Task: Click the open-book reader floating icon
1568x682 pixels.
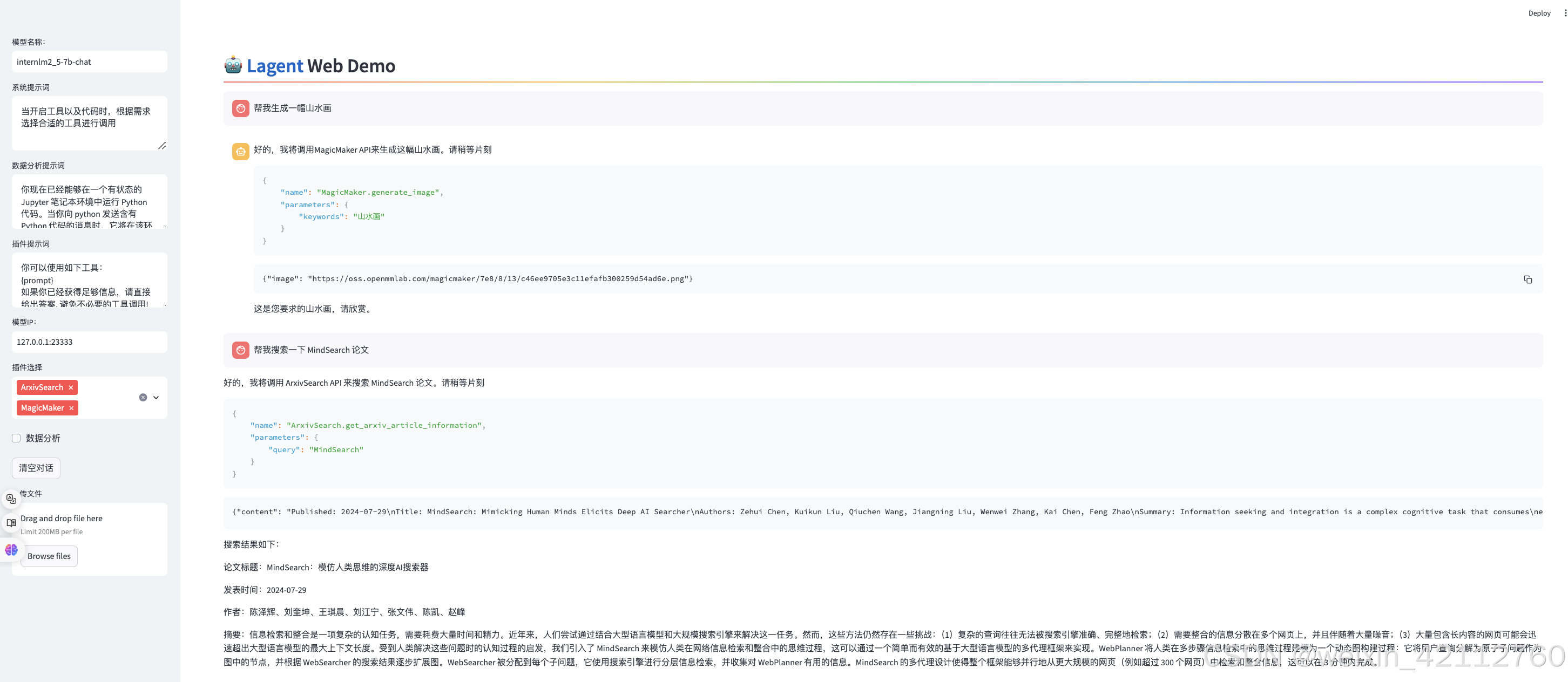Action: [x=11, y=523]
